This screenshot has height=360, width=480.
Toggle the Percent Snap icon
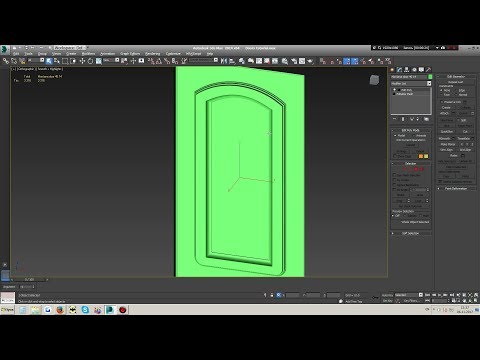[x=167, y=61]
